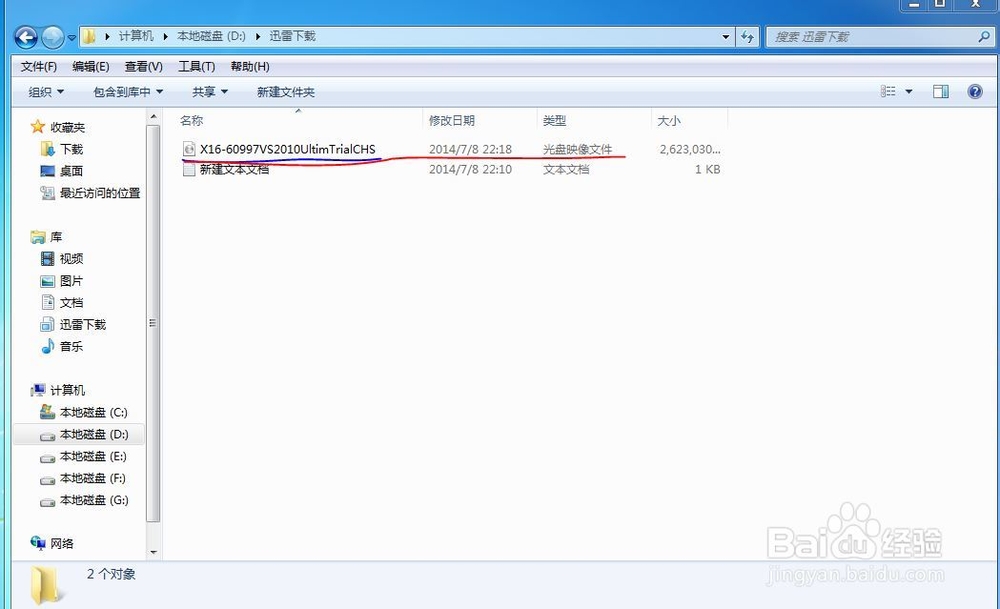Sort by the 修改日期 column header
The width and height of the screenshot is (1000, 609).
(x=452, y=121)
